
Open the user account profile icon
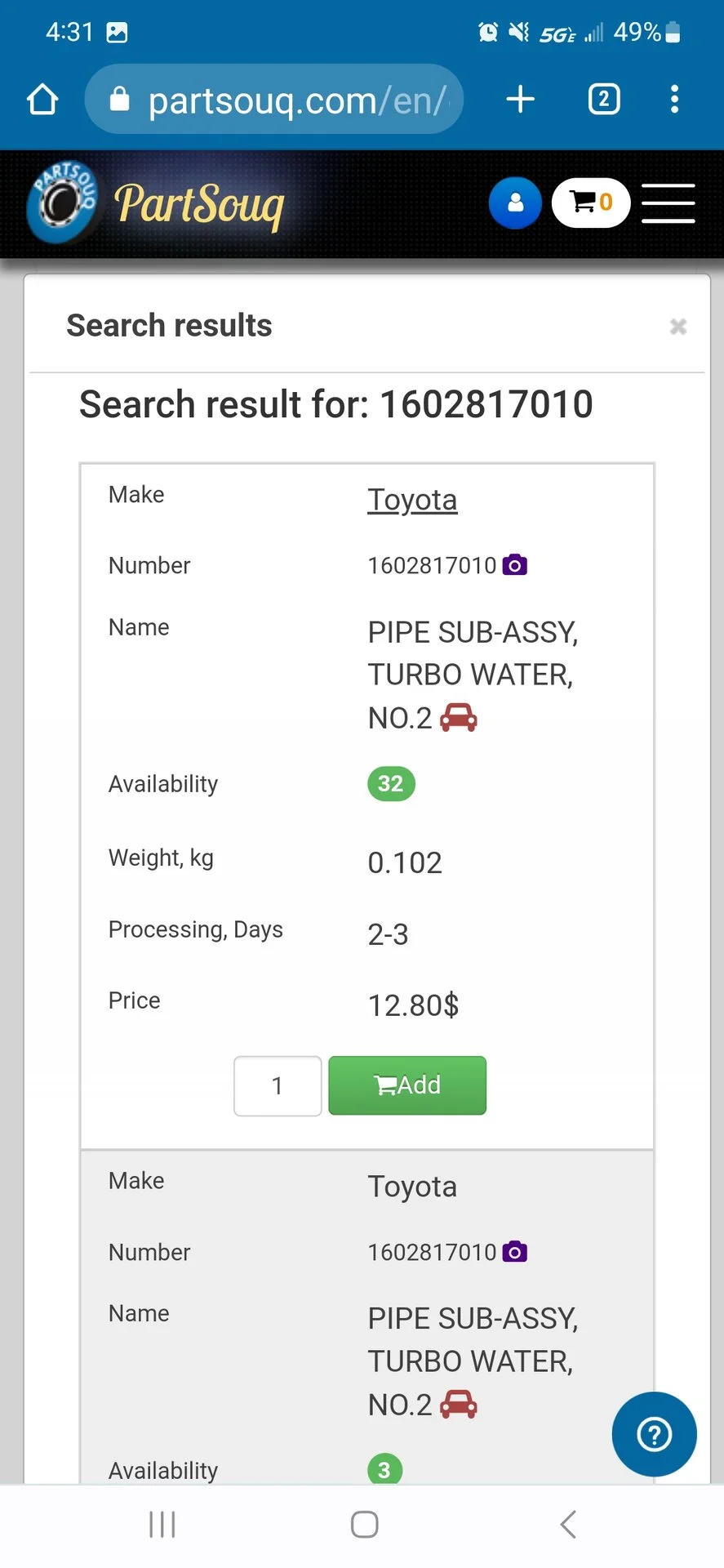[x=515, y=203]
